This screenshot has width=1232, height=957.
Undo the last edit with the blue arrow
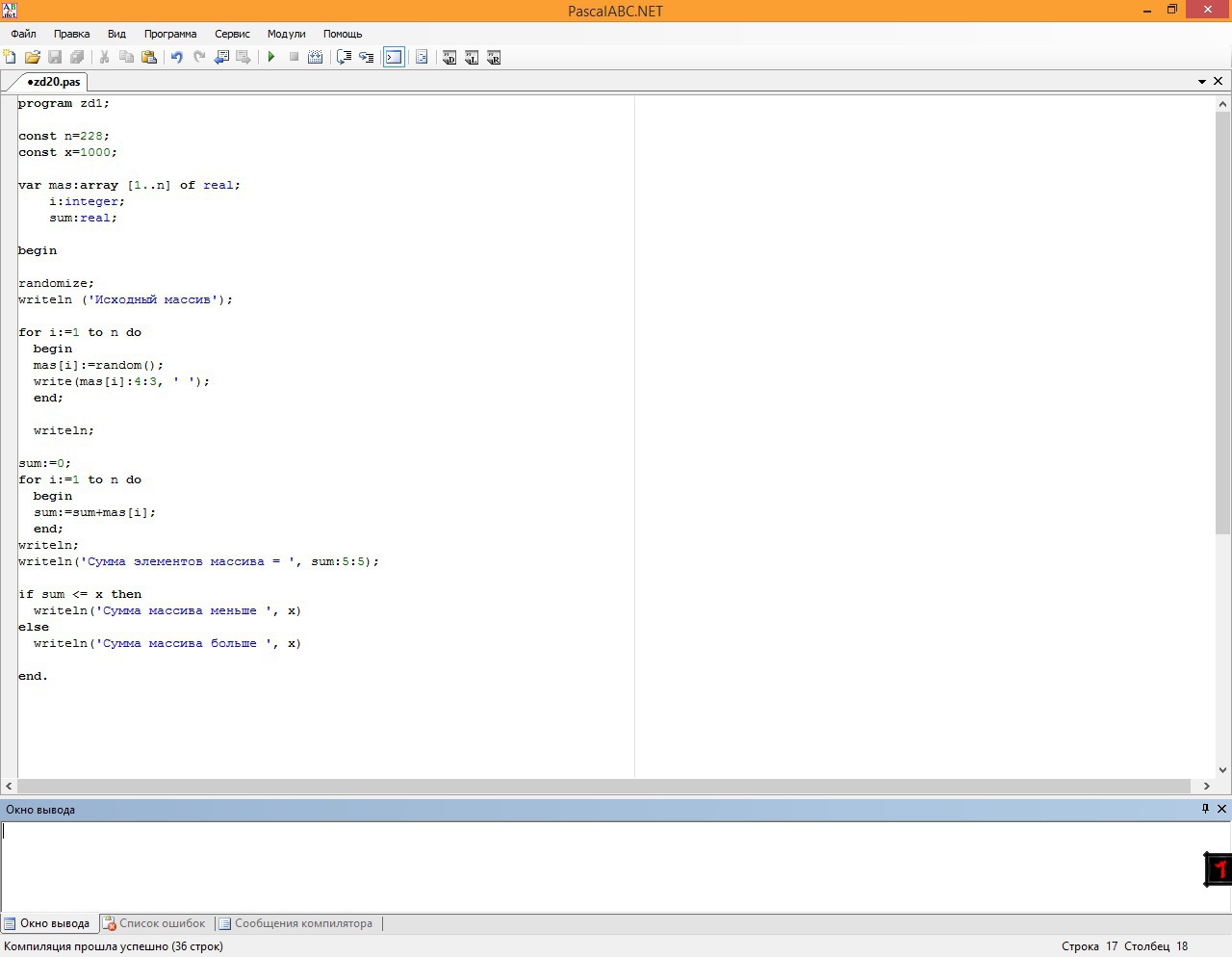(177, 58)
